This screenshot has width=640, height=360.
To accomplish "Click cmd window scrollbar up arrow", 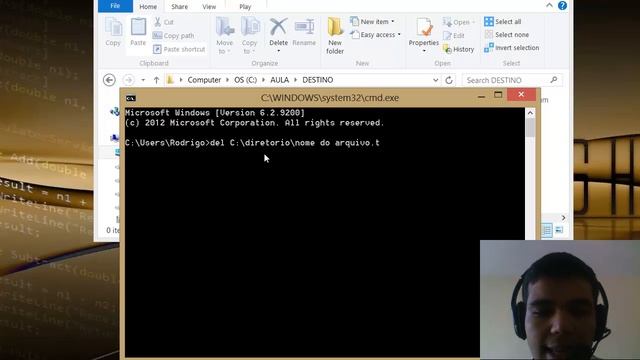I will coord(530,113).
